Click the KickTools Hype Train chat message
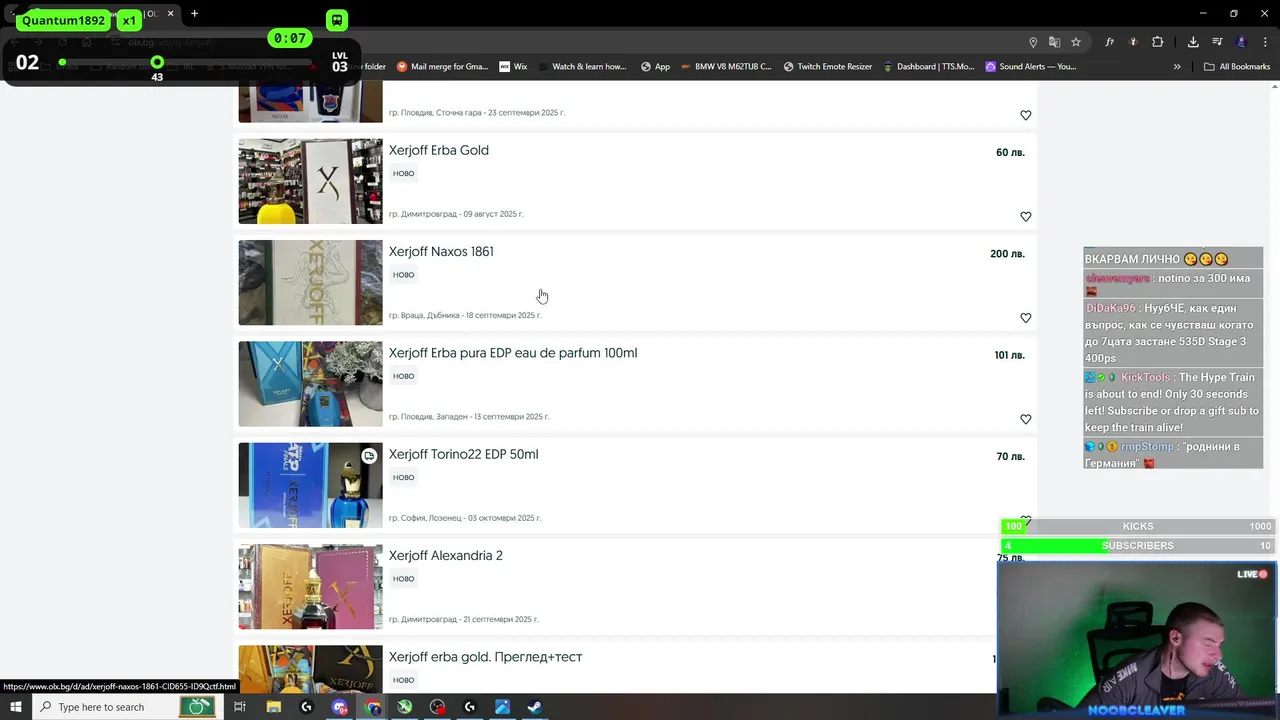The width and height of the screenshot is (1280, 720). click(x=1172, y=402)
